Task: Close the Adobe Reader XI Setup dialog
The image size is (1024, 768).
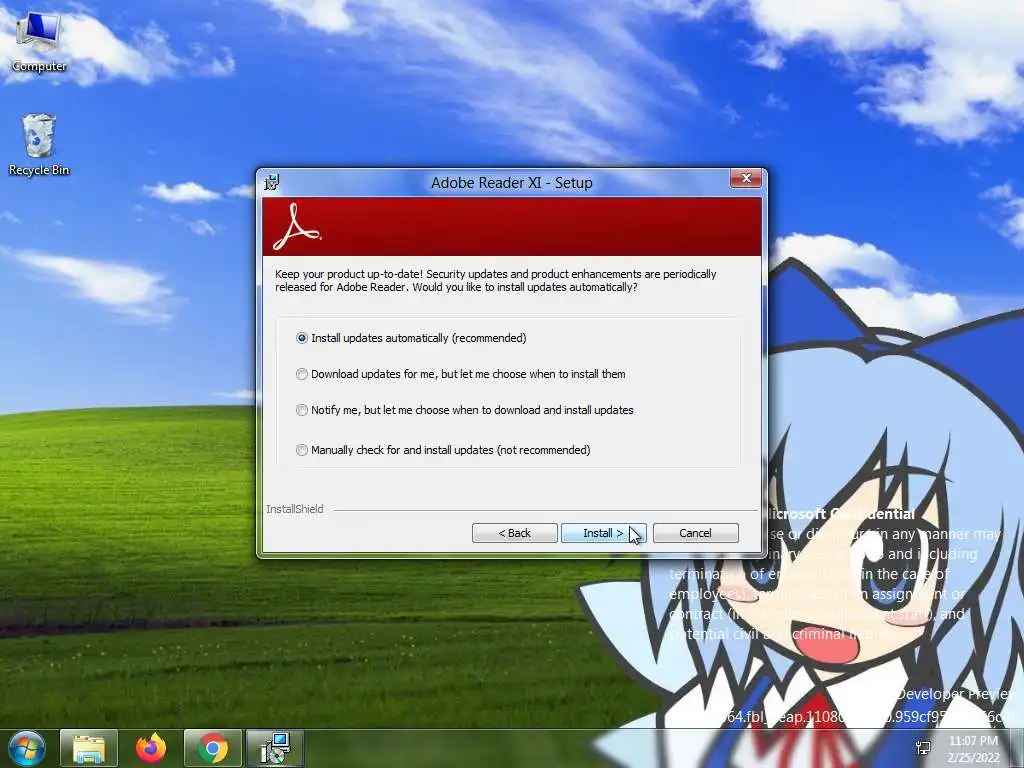Action: [746, 178]
